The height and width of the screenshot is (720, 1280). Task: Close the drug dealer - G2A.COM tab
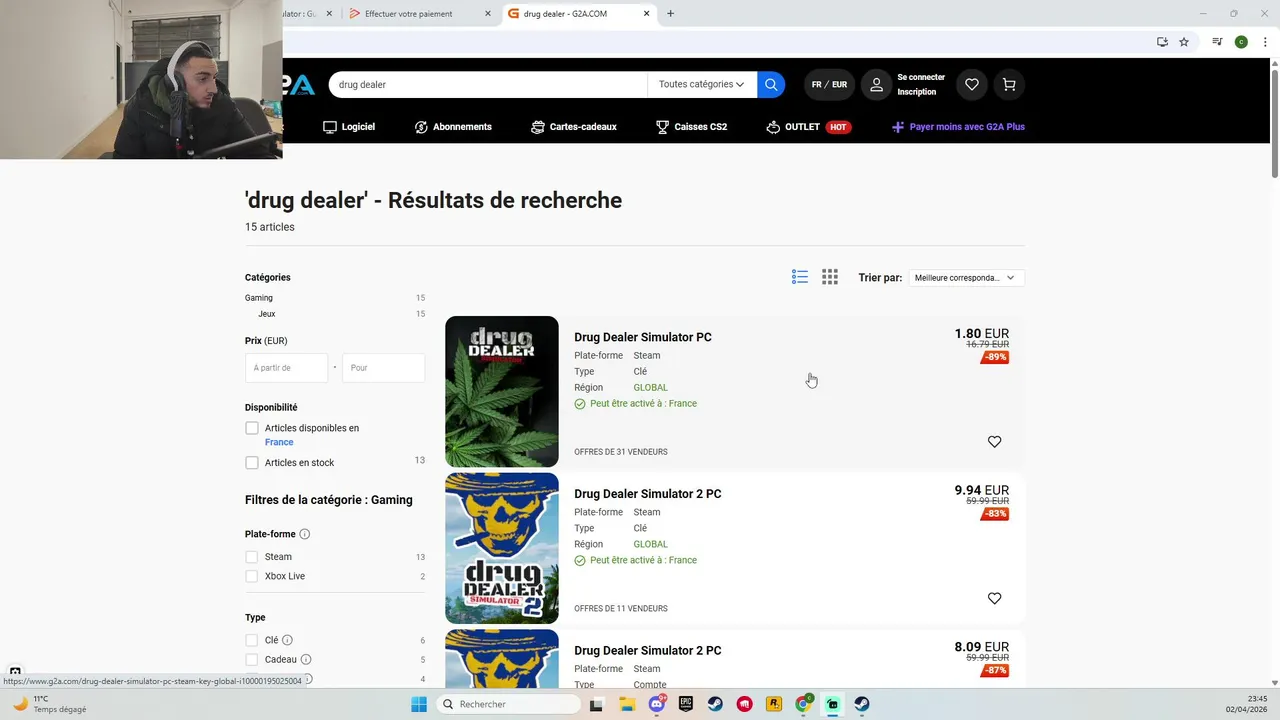[x=647, y=14]
